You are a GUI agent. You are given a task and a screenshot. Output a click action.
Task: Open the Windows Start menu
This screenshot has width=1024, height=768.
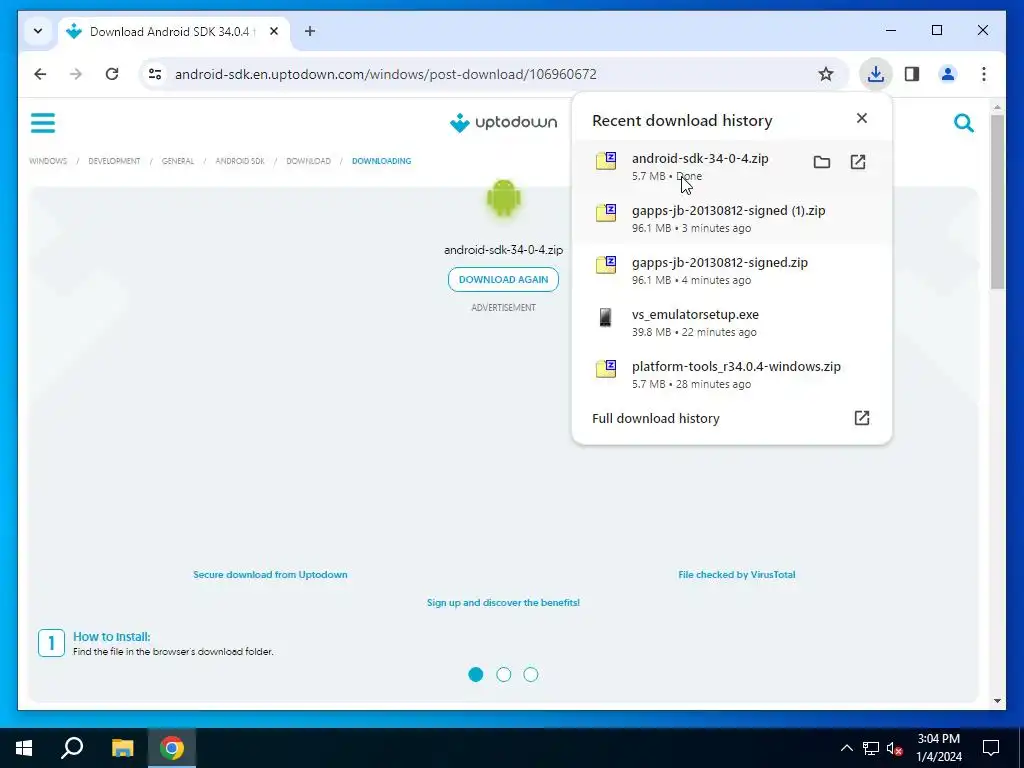[24, 748]
